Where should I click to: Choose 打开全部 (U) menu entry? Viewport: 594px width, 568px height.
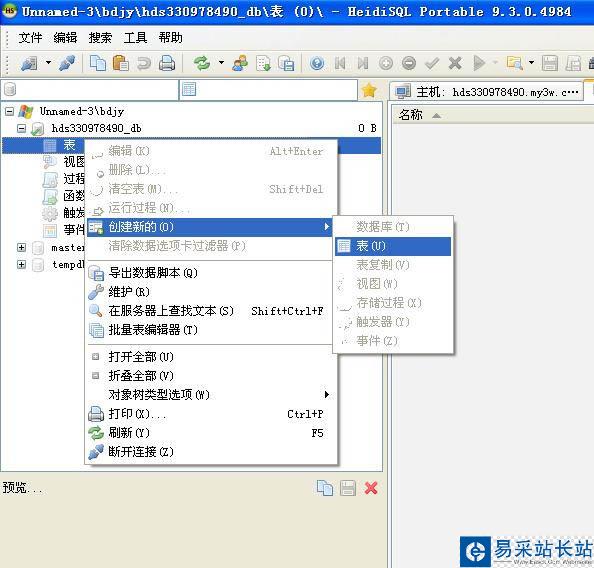209,357
